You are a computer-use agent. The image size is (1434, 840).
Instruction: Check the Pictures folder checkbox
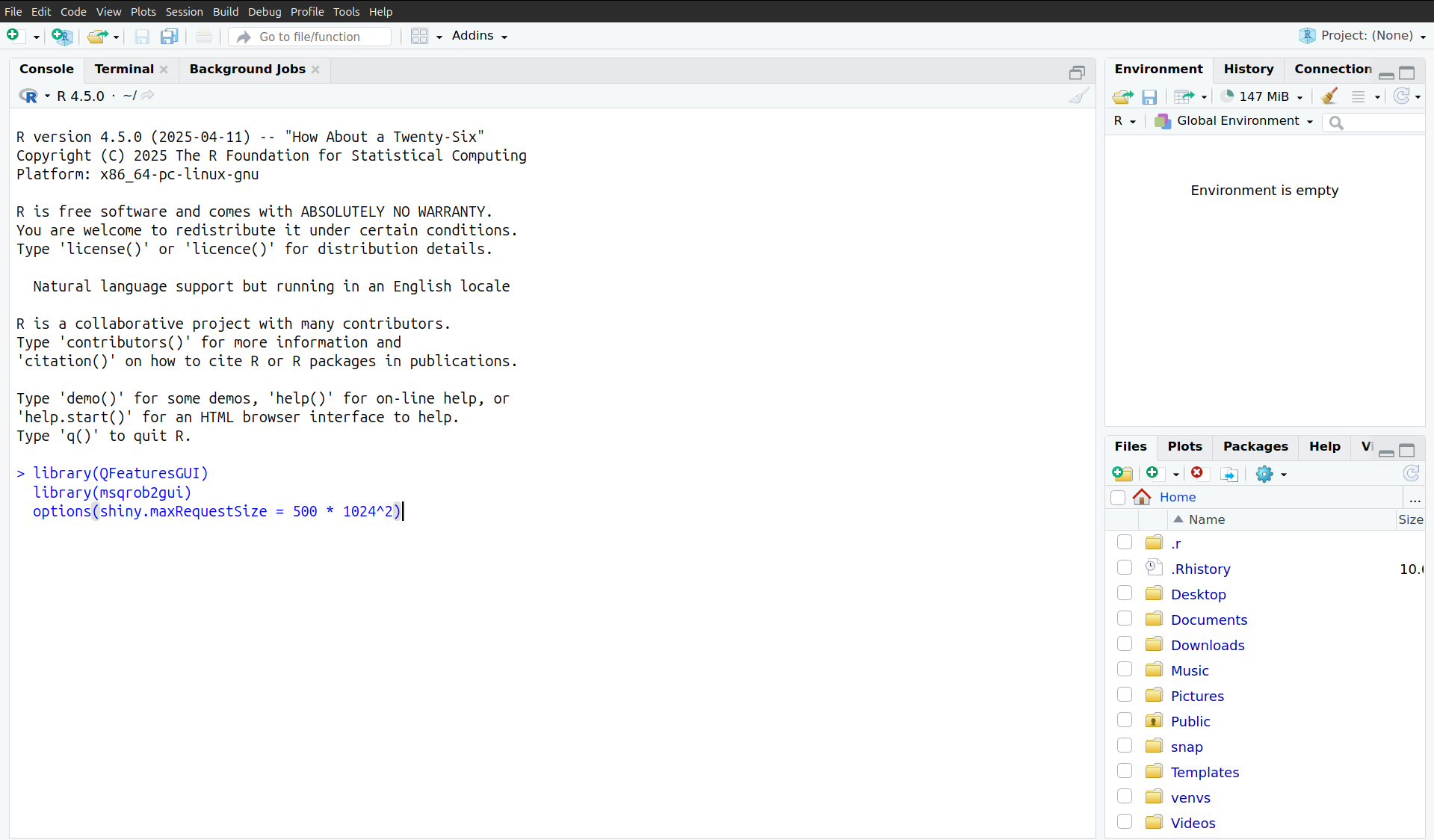click(1125, 694)
